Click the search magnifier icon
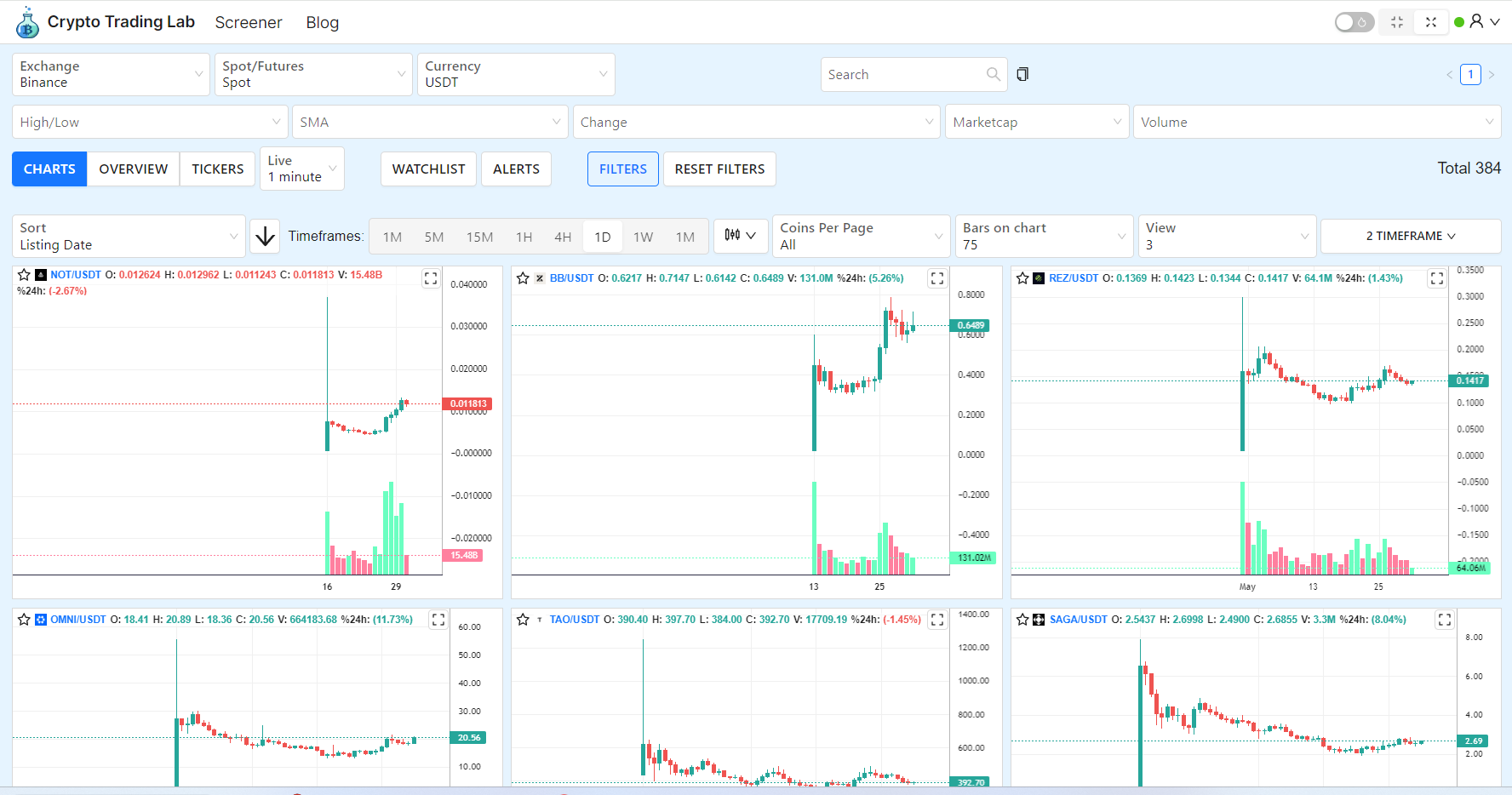The height and width of the screenshot is (795, 1512). [x=993, y=74]
